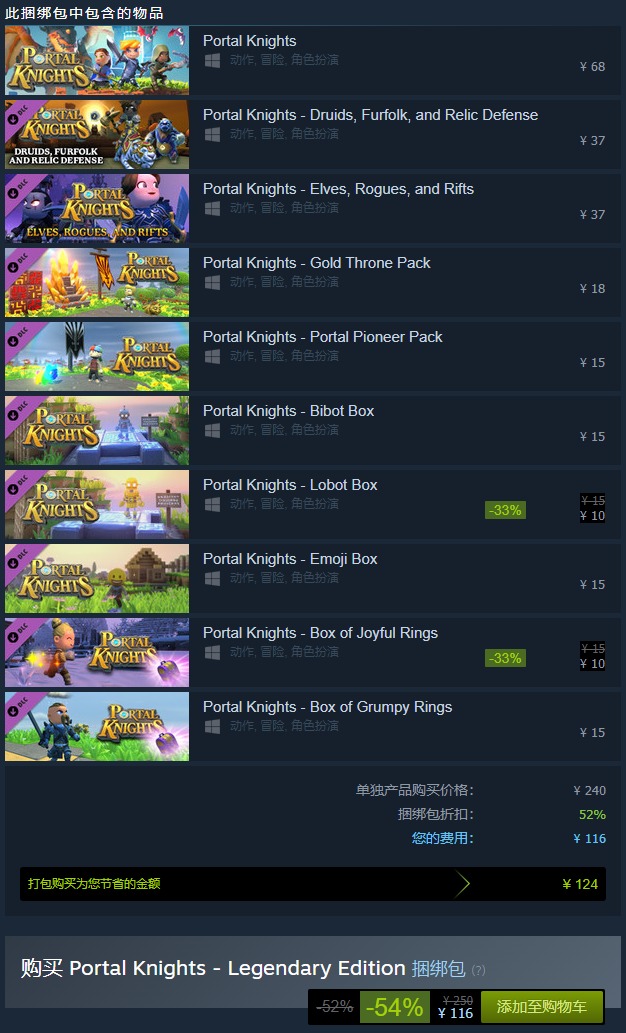
Task: Click the bundle savings arrow (打包购买为您节省的金额)
Action: coord(463,884)
